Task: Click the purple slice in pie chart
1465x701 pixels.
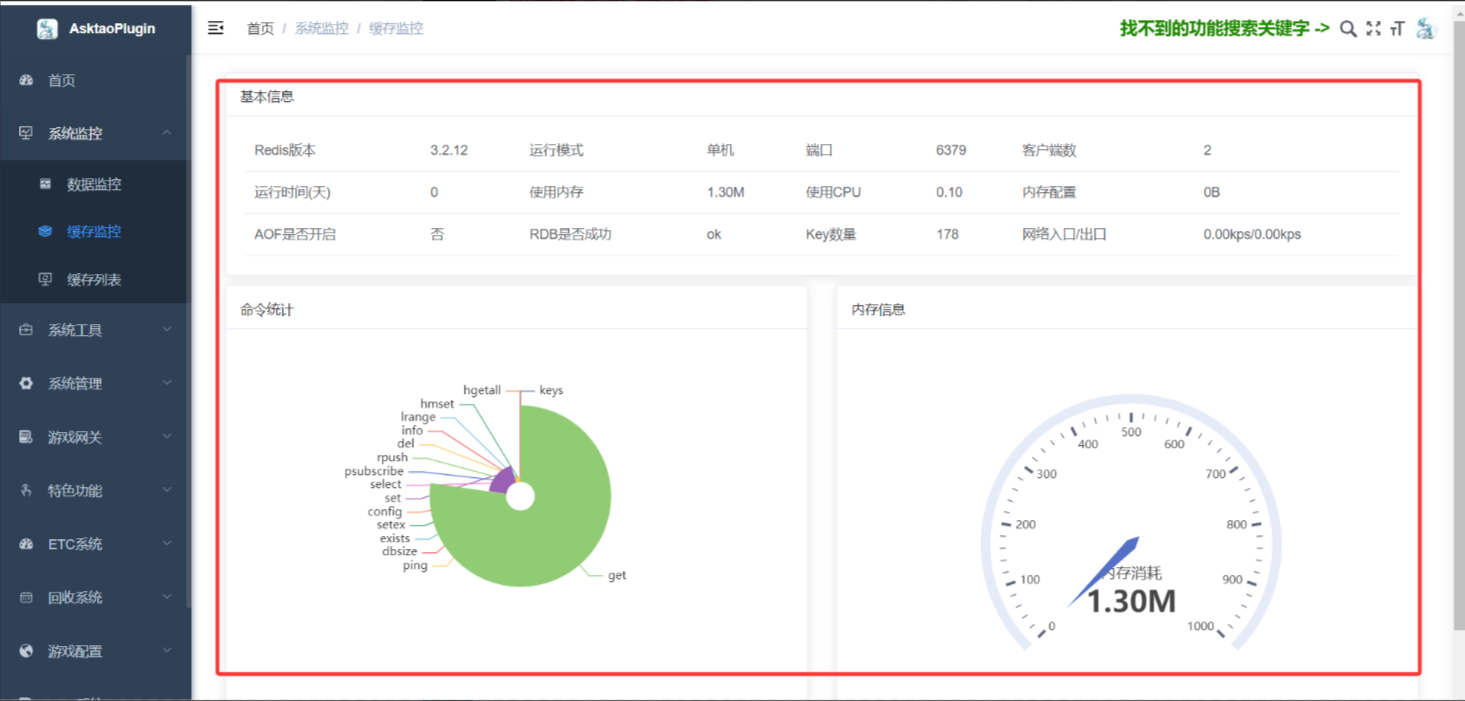Action: [502, 480]
